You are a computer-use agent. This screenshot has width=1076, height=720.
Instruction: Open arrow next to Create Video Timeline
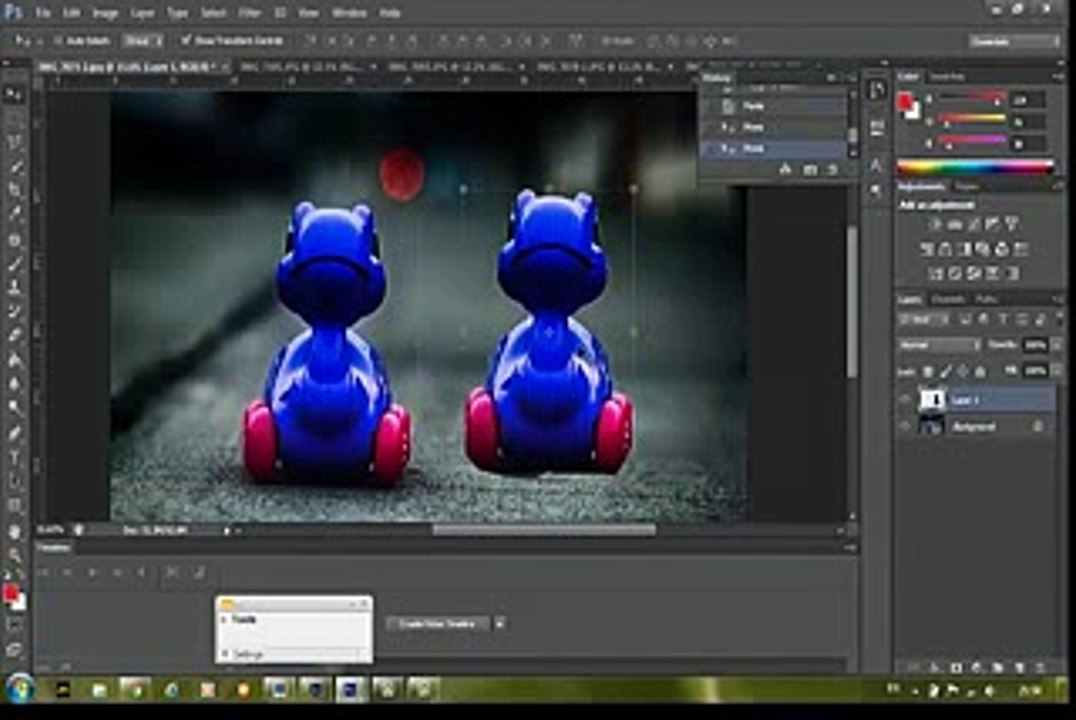(500, 623)
